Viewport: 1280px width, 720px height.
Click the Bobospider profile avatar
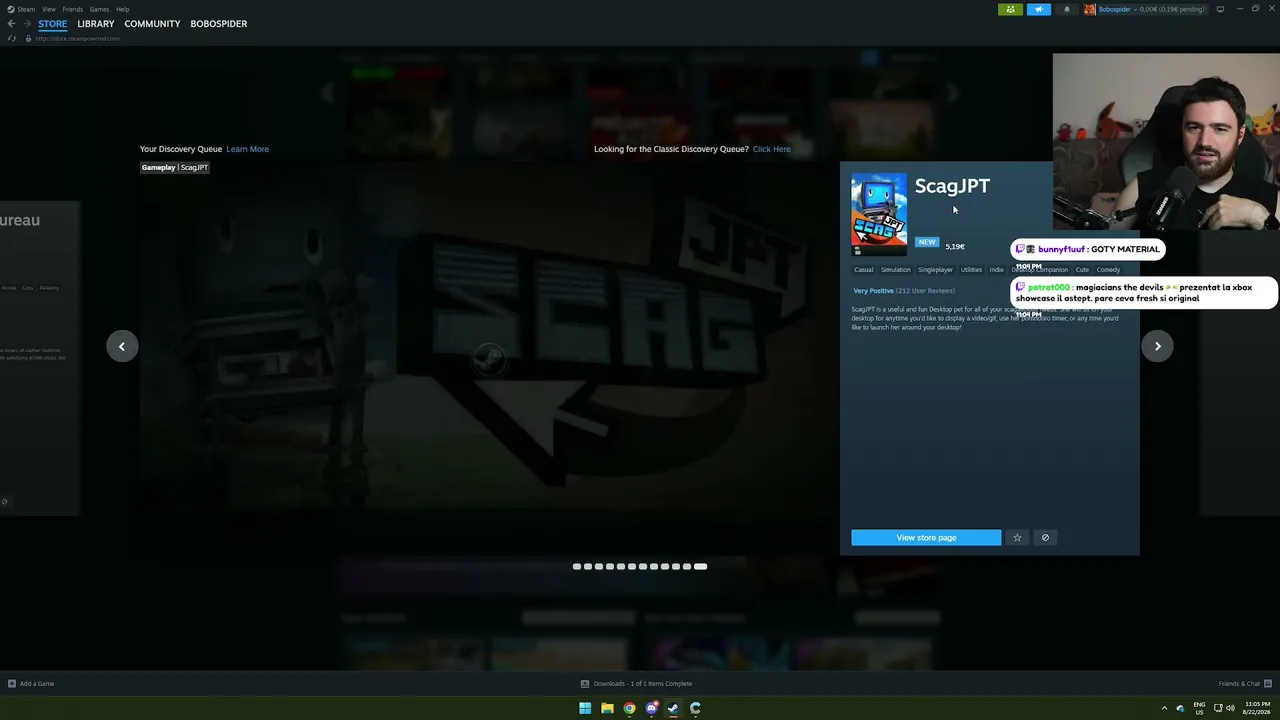[x=1090, y=9]
